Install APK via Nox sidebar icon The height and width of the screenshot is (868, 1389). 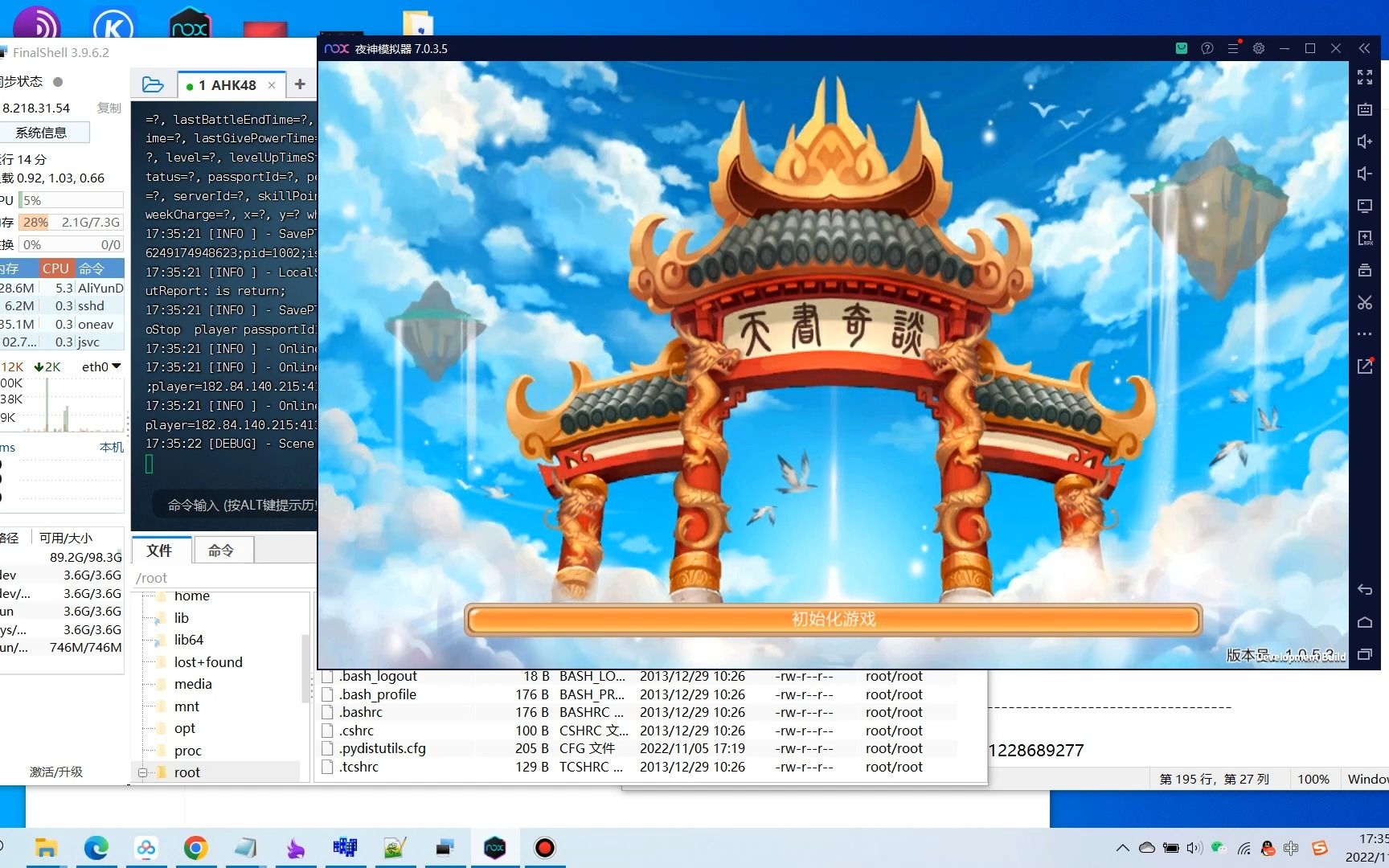click(1365, 238)
